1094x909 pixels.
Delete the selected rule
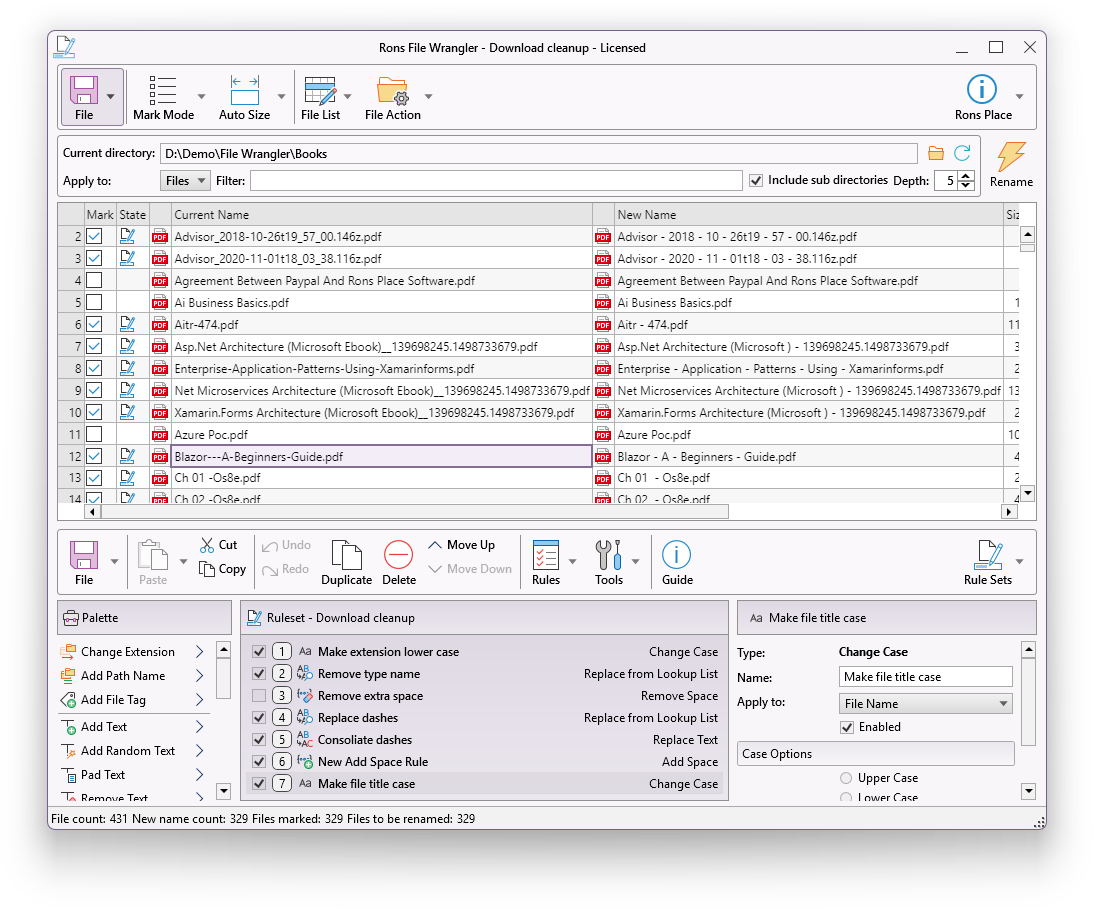point(398,562)
